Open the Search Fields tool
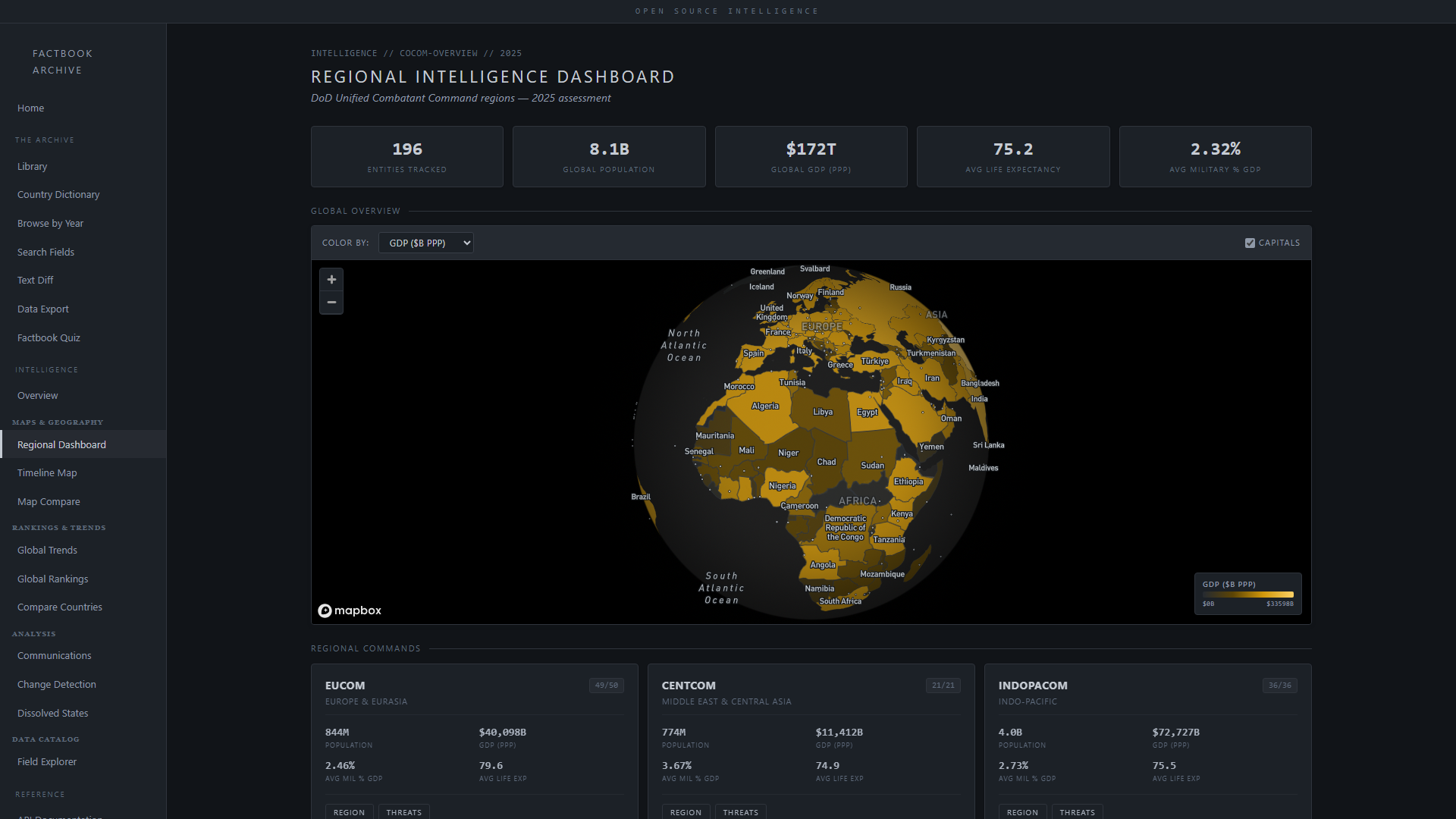 45,252
